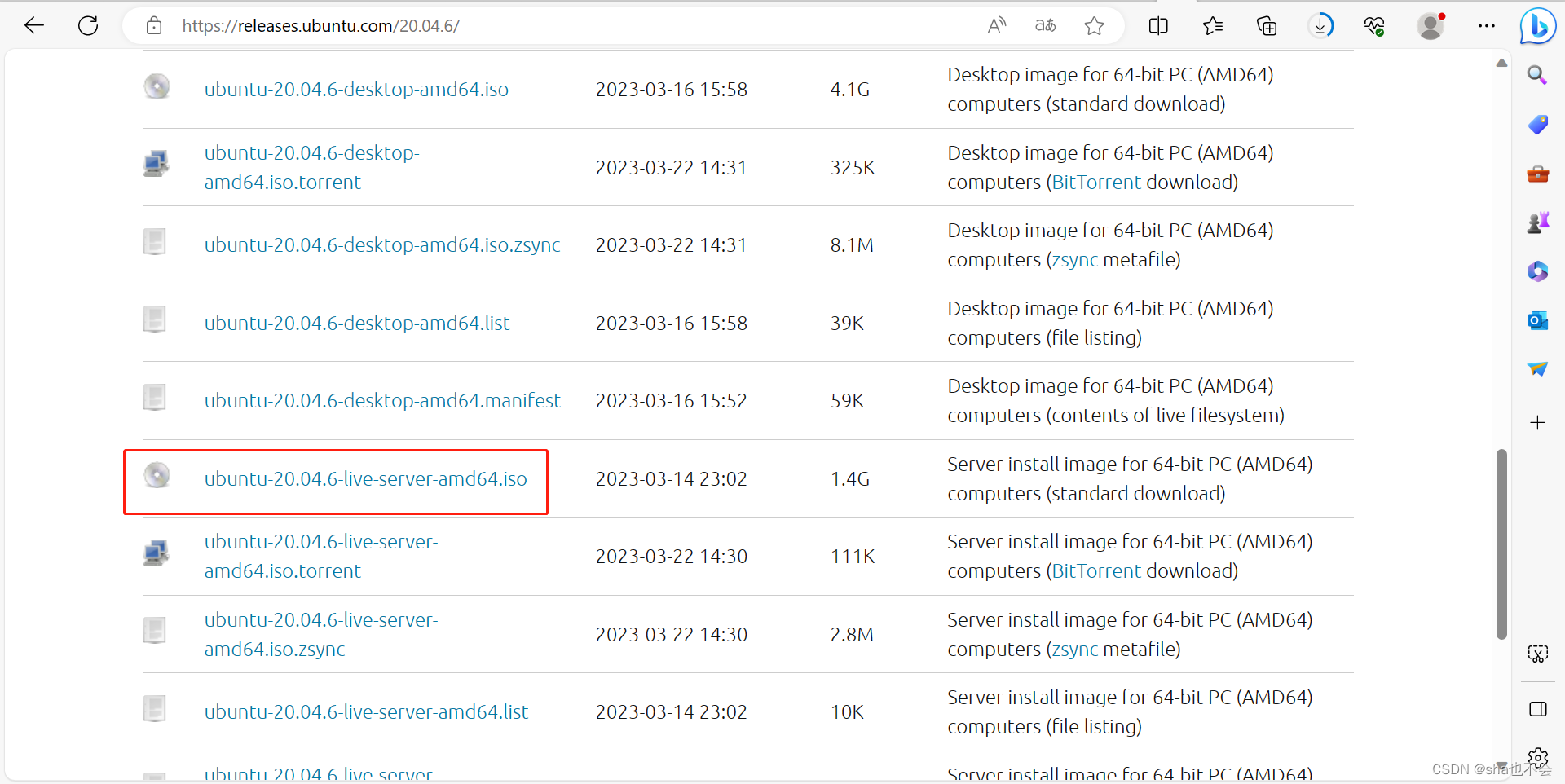
Task: Select size 1.4G in live-server iso row
Action: click(x=850, y=479)
